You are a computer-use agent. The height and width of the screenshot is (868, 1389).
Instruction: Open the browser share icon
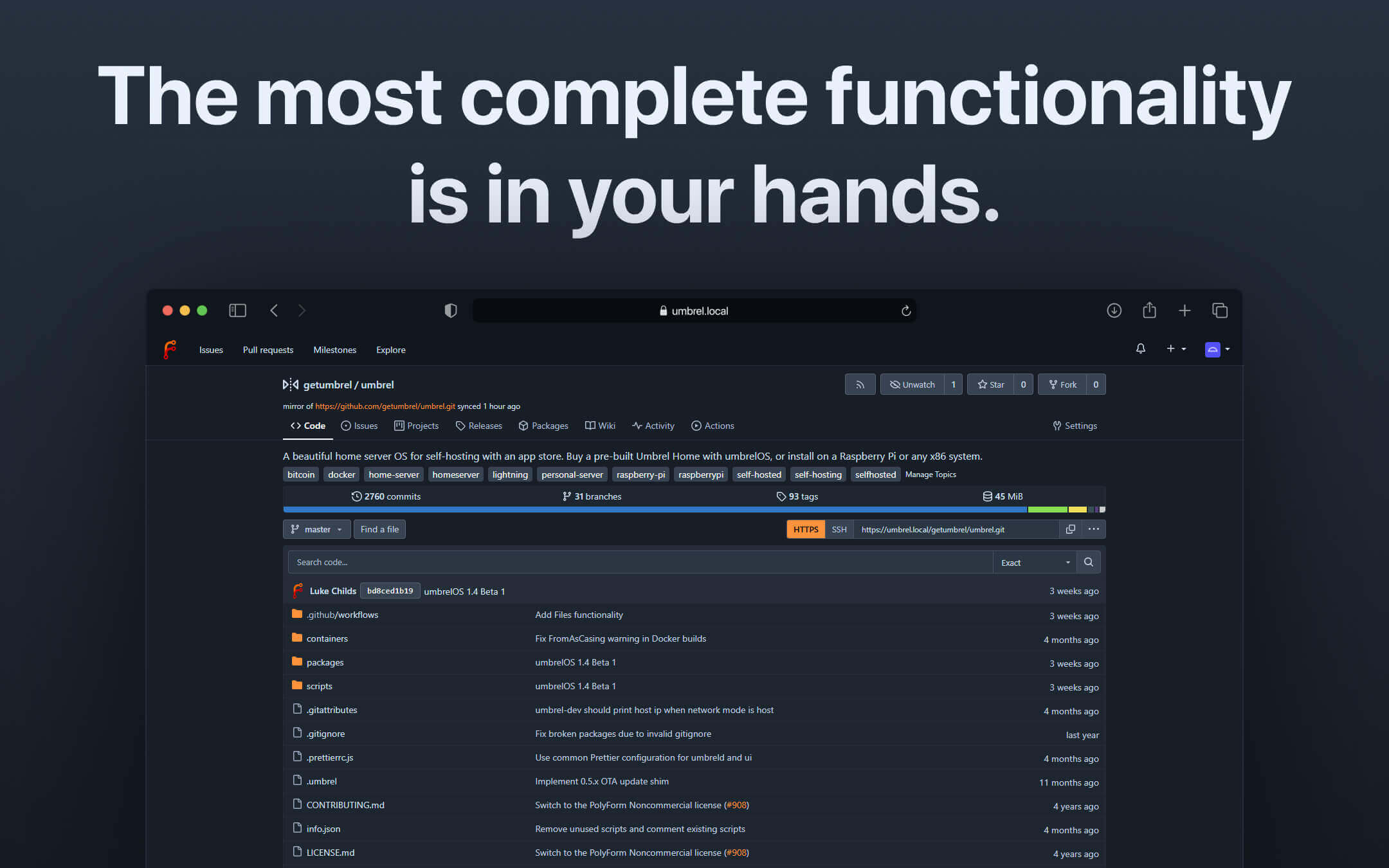click(1149, 311)
